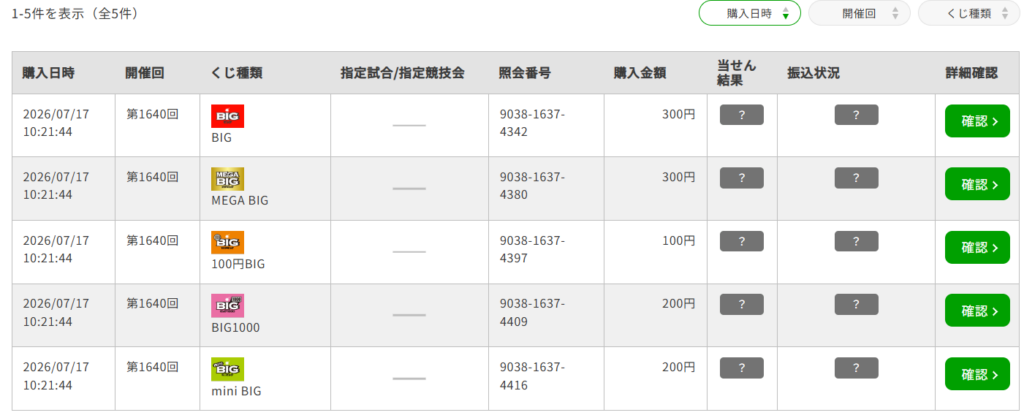The image size is (1024, 418).
Task: Click the 照会番号 column header
Action: pos(524,73)
